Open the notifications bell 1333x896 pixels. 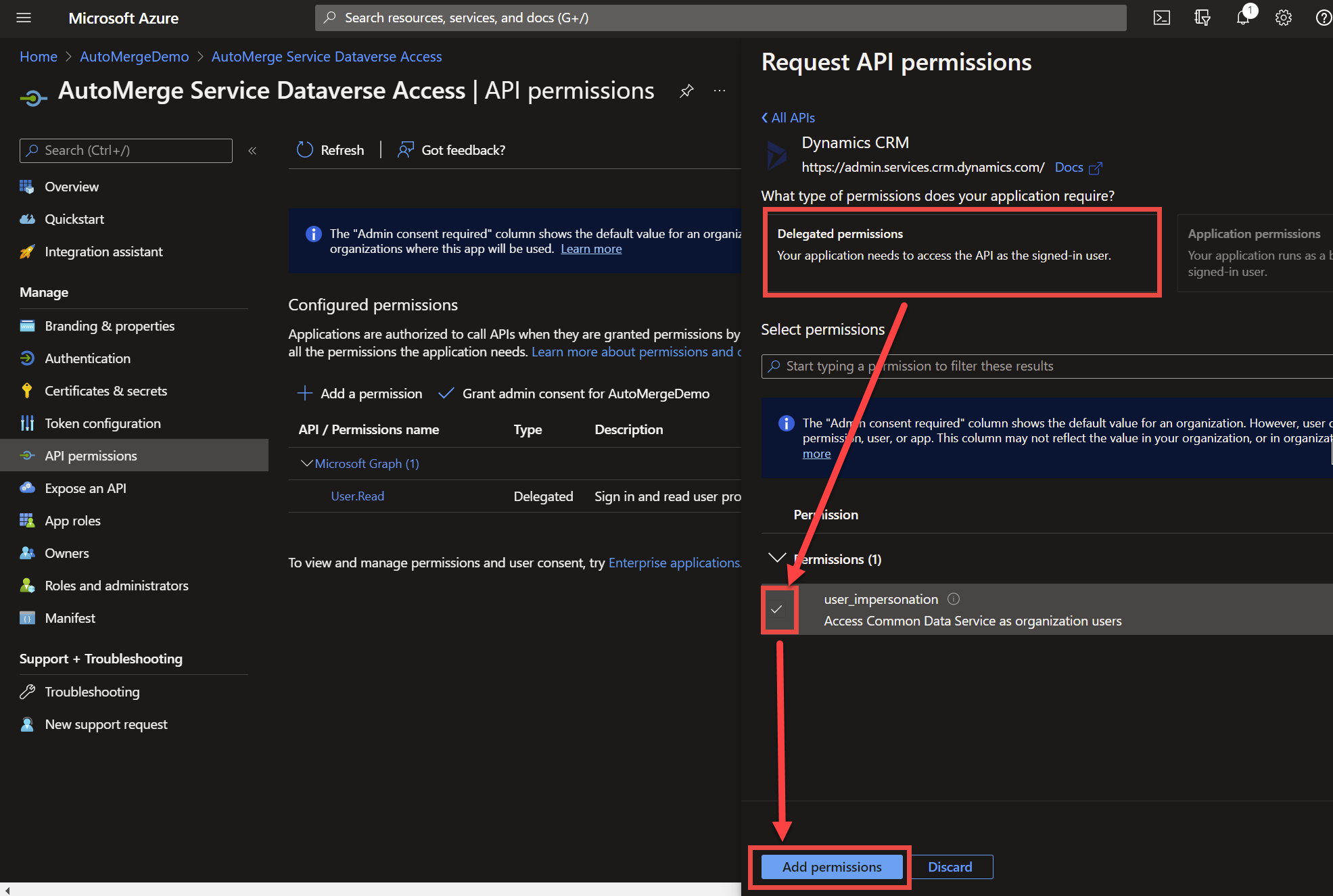click(x=1243, y=18)
